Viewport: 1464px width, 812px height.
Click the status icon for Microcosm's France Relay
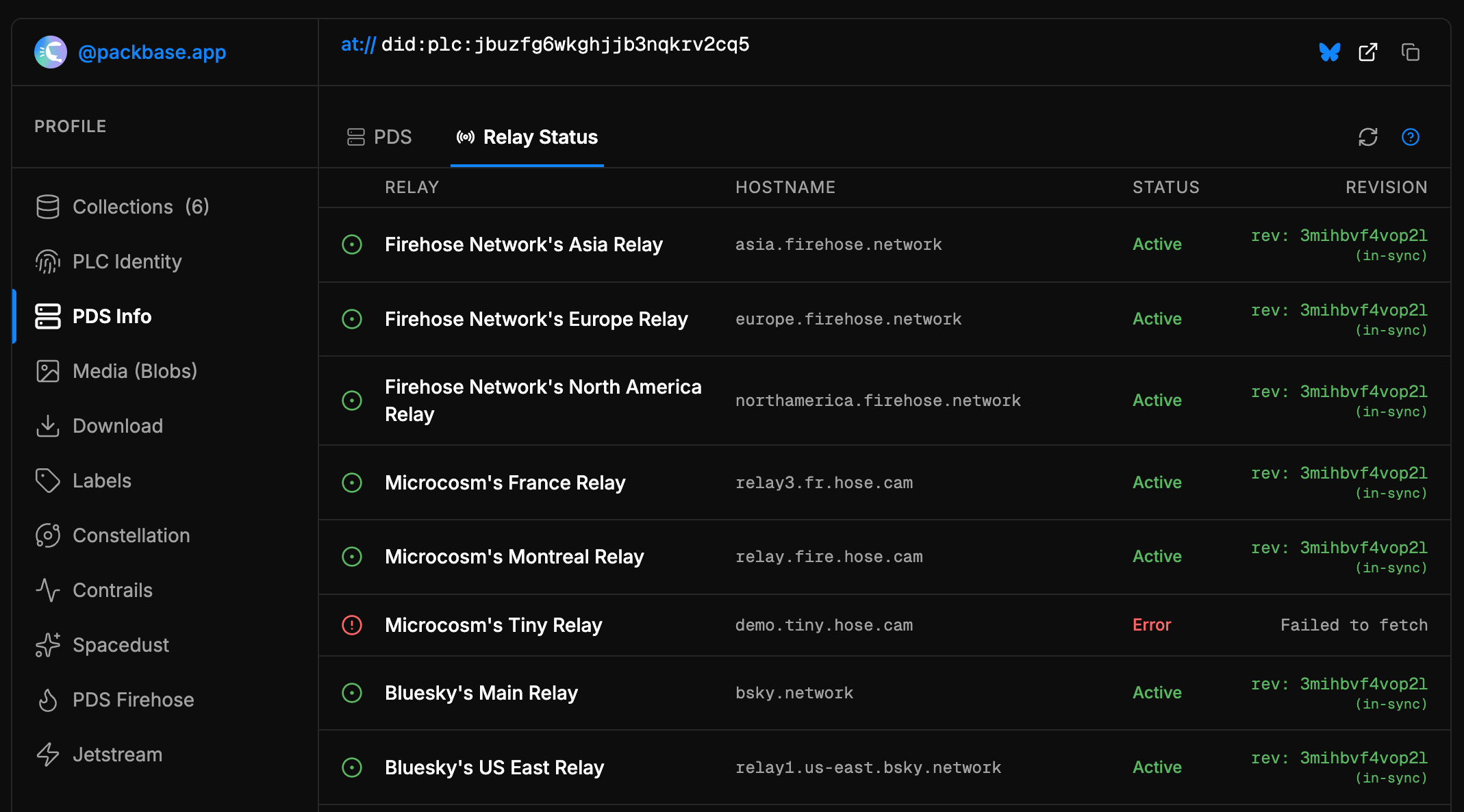point(352,483)
